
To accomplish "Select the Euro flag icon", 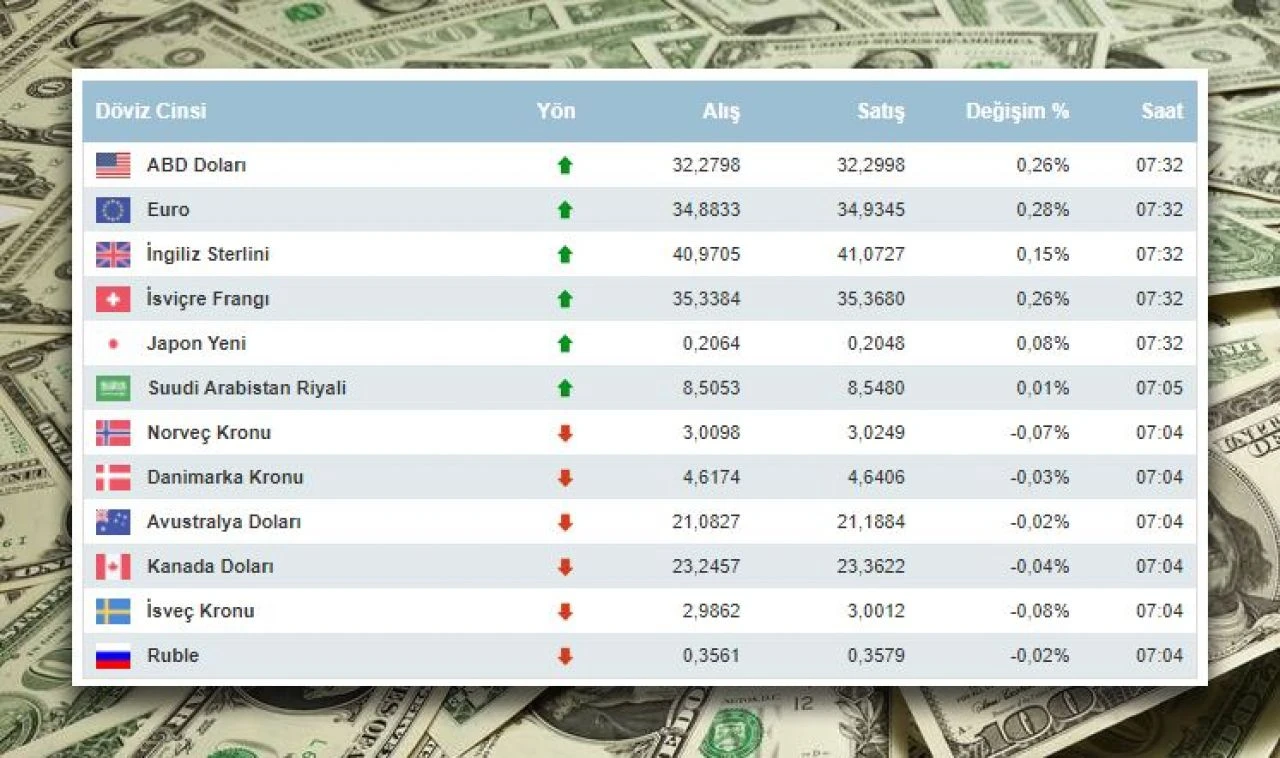I will 114,210.
